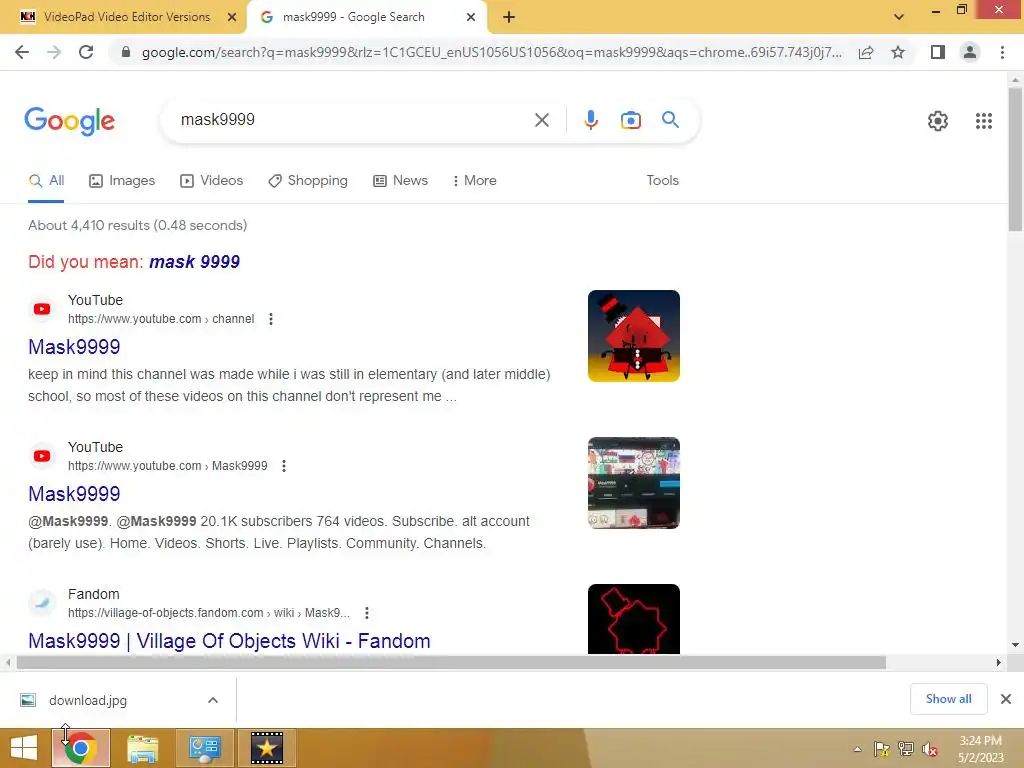Switch to Videos results
Image resolution: width=1024 pixels, height=768 pixels.
211,180
